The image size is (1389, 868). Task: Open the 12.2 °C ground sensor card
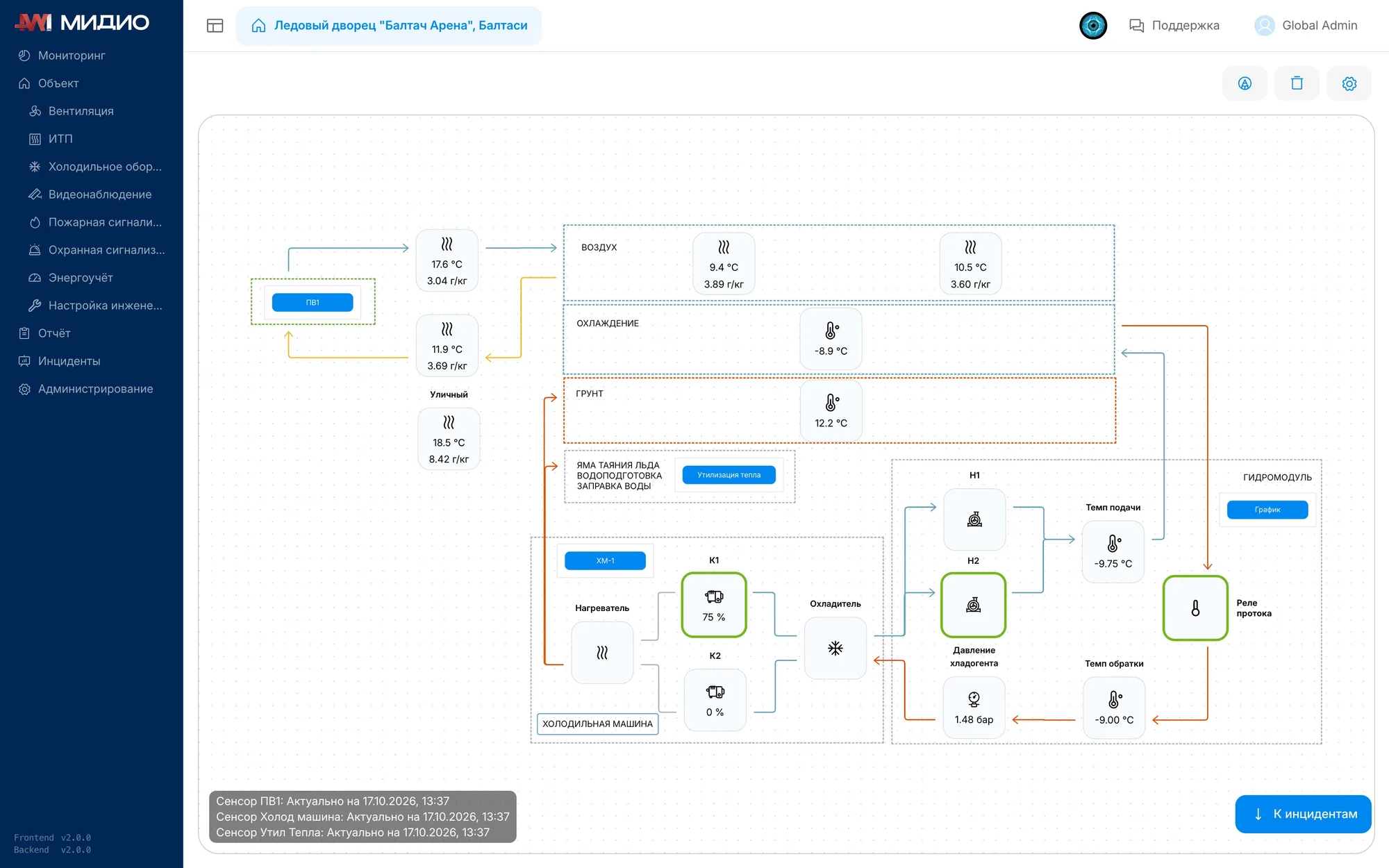click(x=831, y=410)
